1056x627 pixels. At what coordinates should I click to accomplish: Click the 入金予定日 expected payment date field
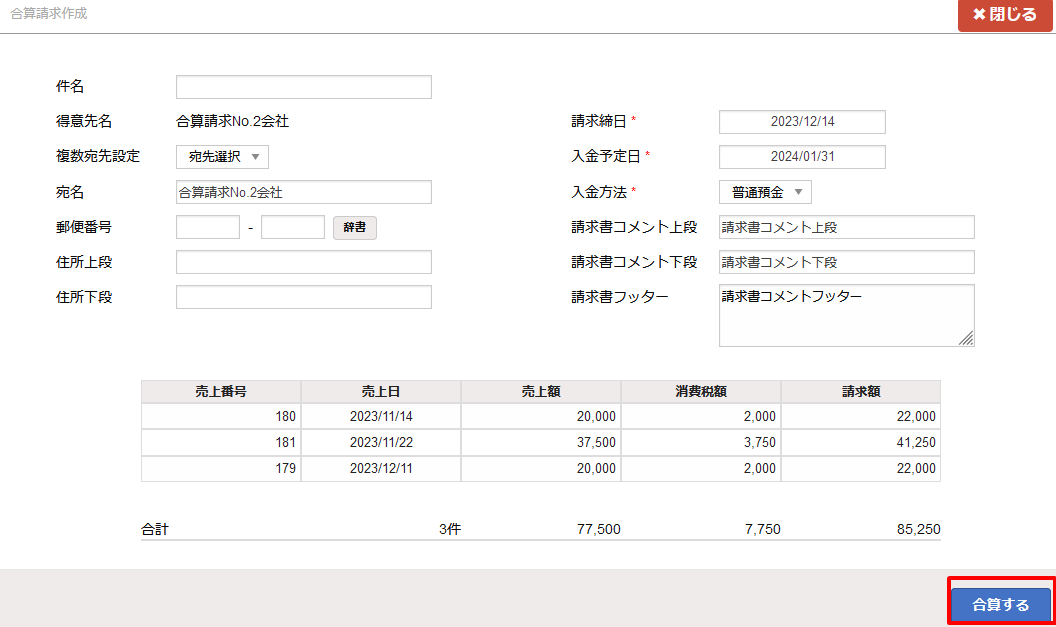point(801,156)
